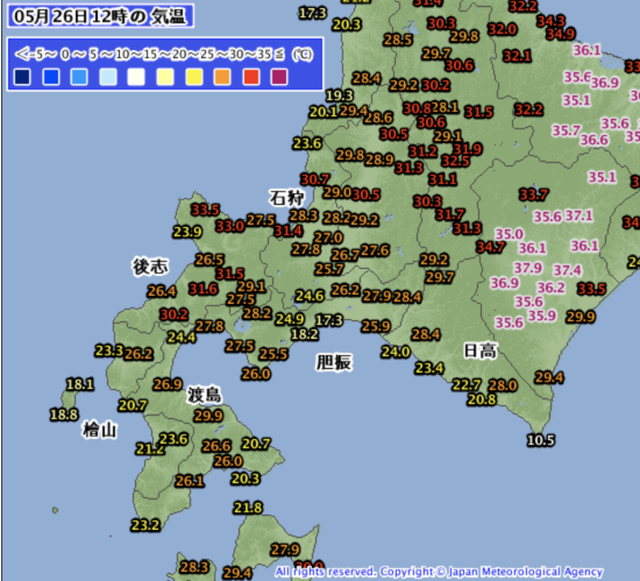Click the magenta 35°C and above legend swatch
640x581 pixels.
click(280, 77)
